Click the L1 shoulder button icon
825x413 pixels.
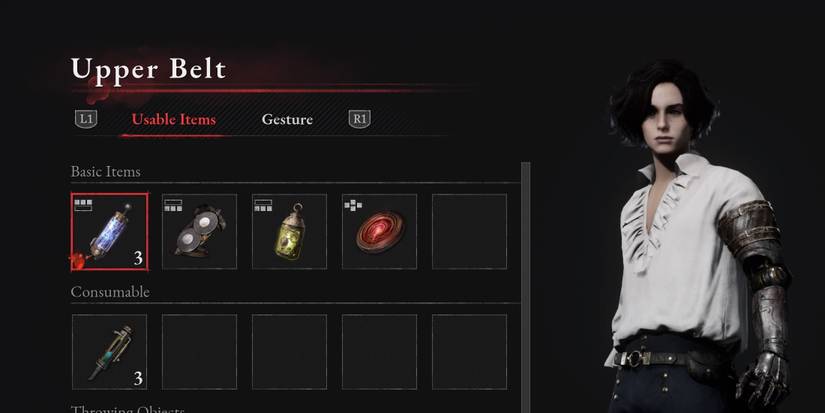(86, 119)
